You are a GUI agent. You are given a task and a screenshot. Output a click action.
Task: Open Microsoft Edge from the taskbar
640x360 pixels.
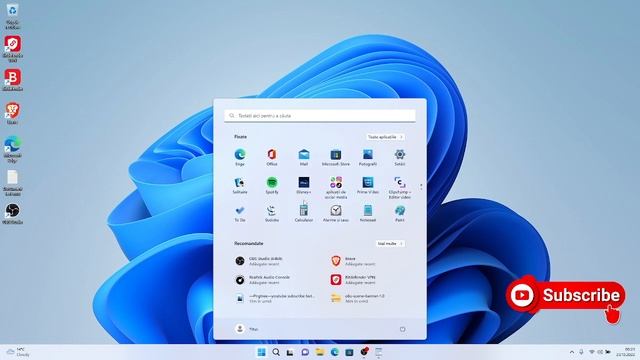tap(334, 352)
